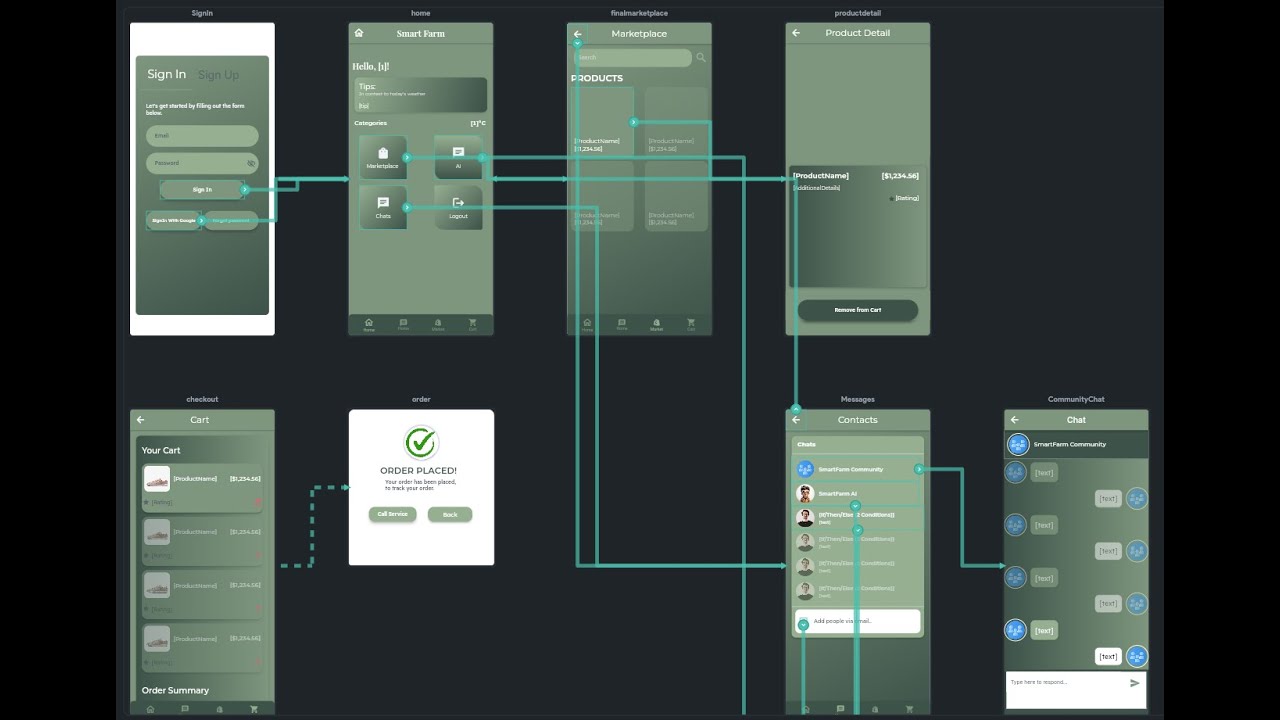
Task: Click the back arrow on Product Detail screen
Action: [x=796, y=33]
